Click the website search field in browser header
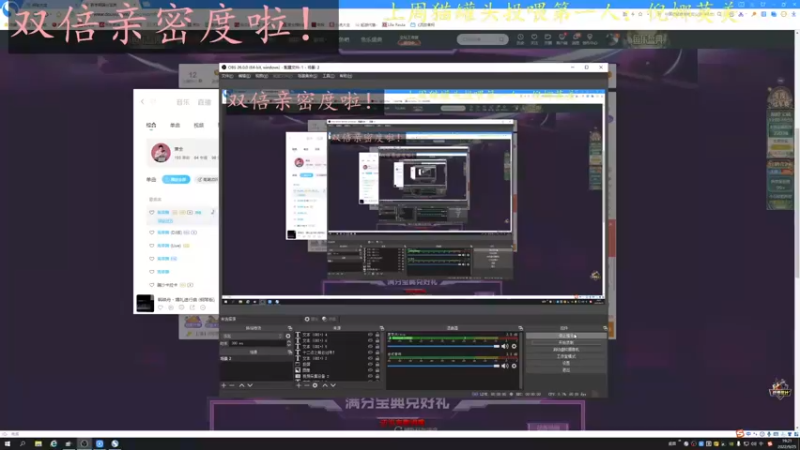The image size is (800, 450). 482,39
